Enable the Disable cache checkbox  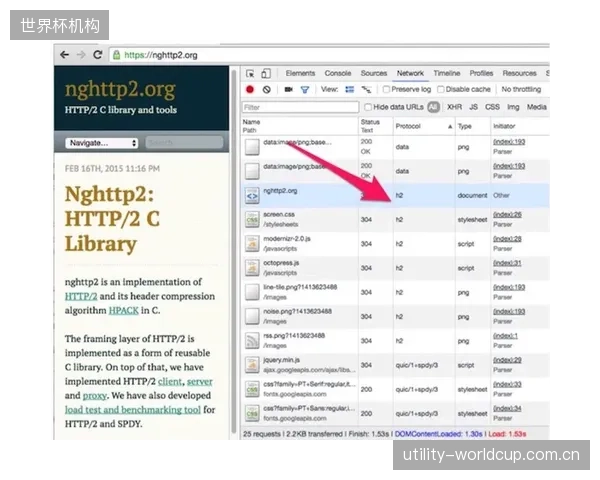point(441,89)
